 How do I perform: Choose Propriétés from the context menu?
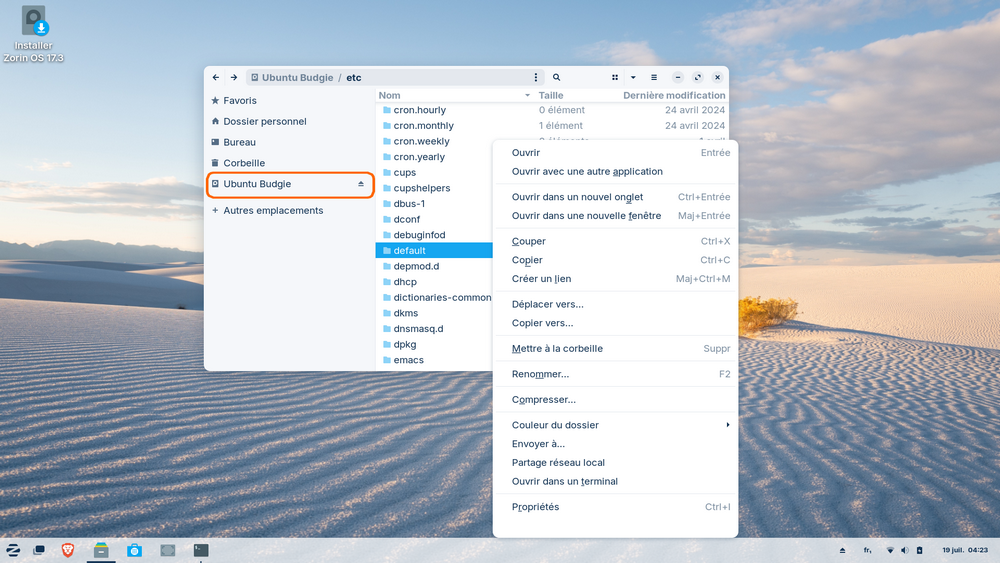click(x=536, y=507)
